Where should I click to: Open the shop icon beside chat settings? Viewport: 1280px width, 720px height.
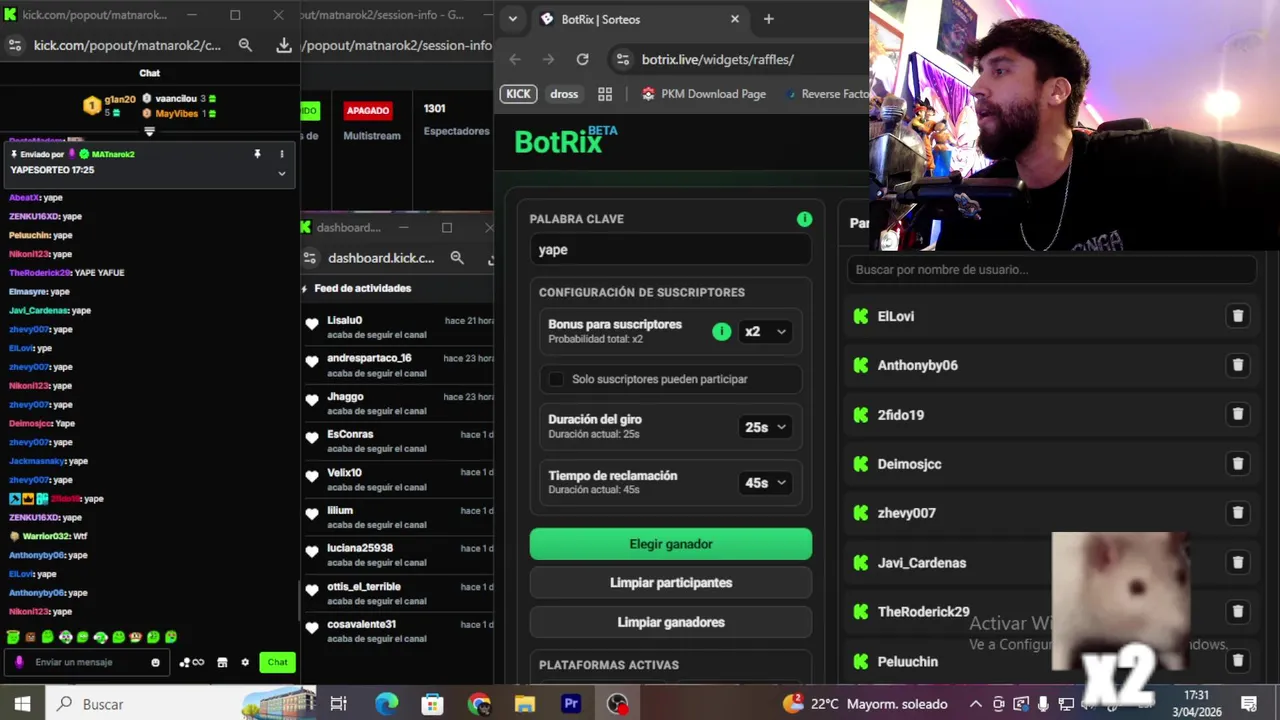tap(222, 662)
